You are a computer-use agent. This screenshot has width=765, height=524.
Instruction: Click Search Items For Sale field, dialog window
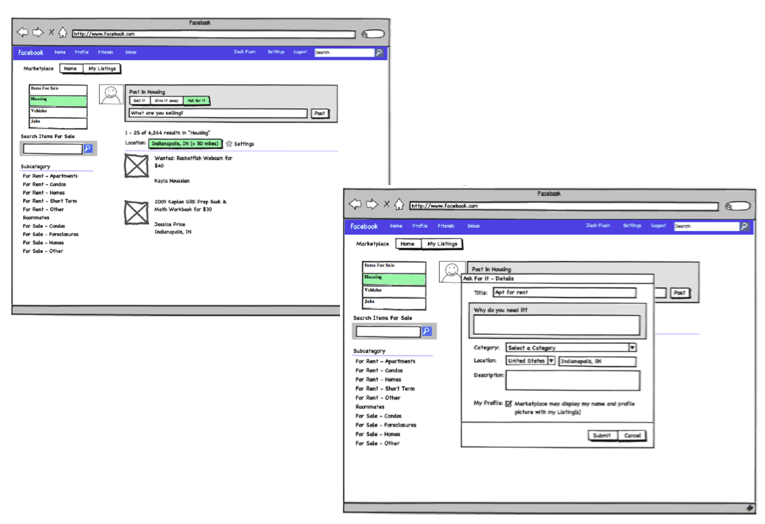coord(388,331)
